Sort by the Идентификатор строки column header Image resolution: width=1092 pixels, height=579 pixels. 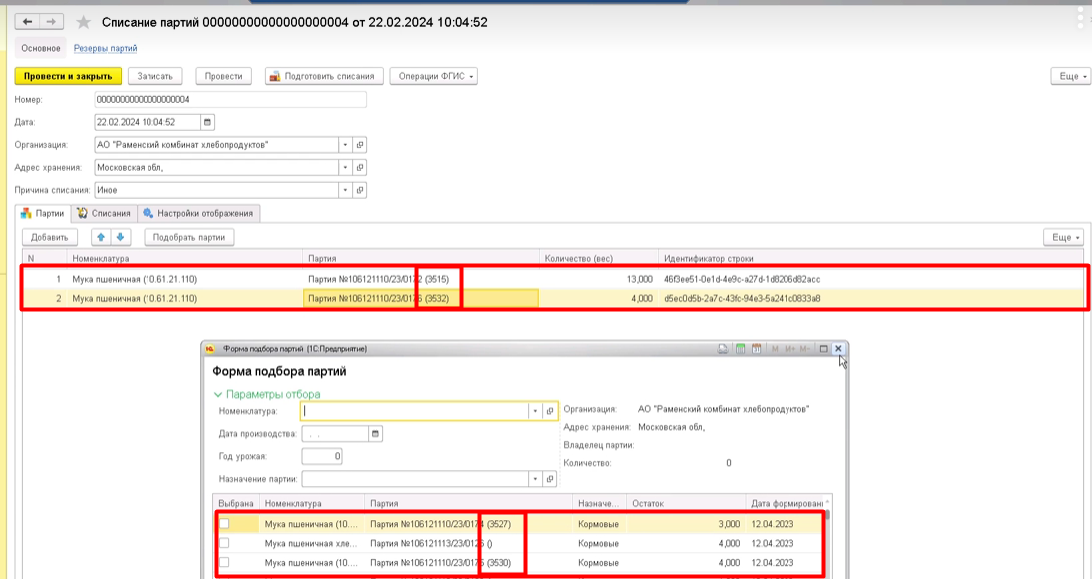(871, 258)
